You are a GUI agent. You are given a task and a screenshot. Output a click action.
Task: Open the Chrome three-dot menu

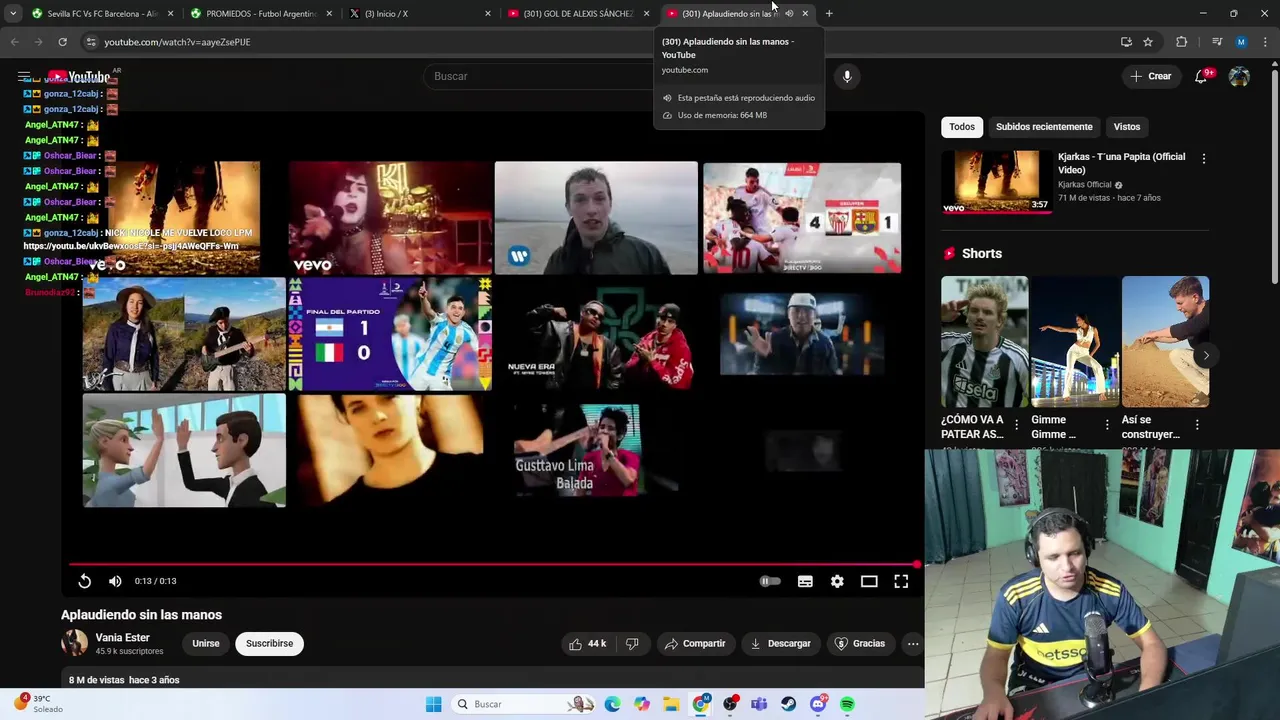click(1265, 42)
